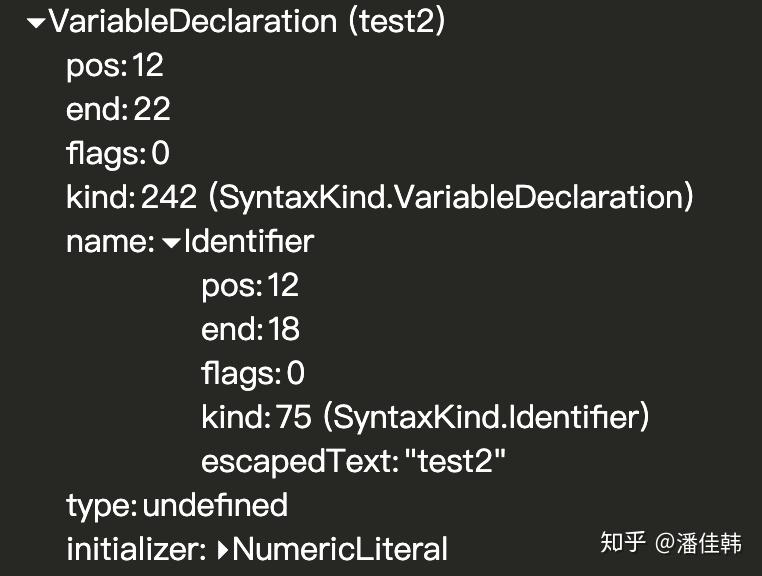Click the nested pos: 12 property
This screenshot has width=762, height=576.
tap(250, 286)
